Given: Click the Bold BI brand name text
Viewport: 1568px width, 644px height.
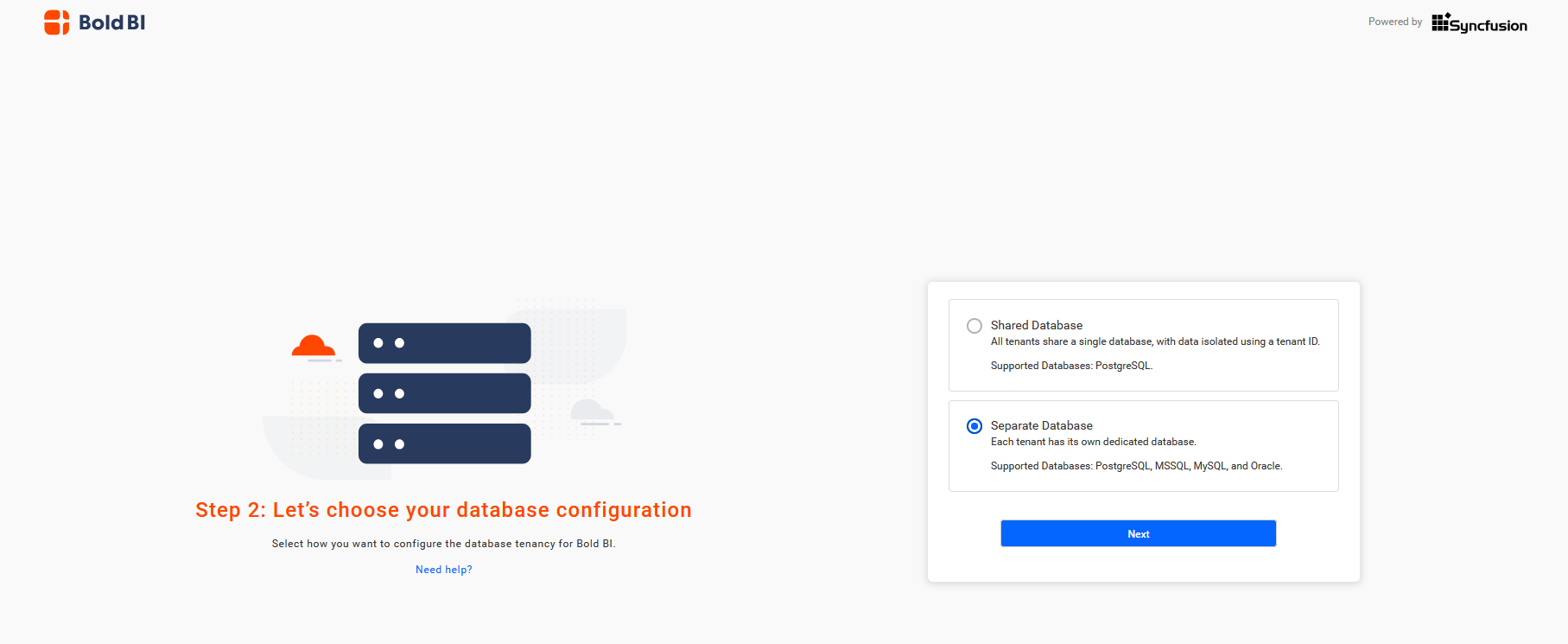Looking at the screenshot, I should coord(111,22).
